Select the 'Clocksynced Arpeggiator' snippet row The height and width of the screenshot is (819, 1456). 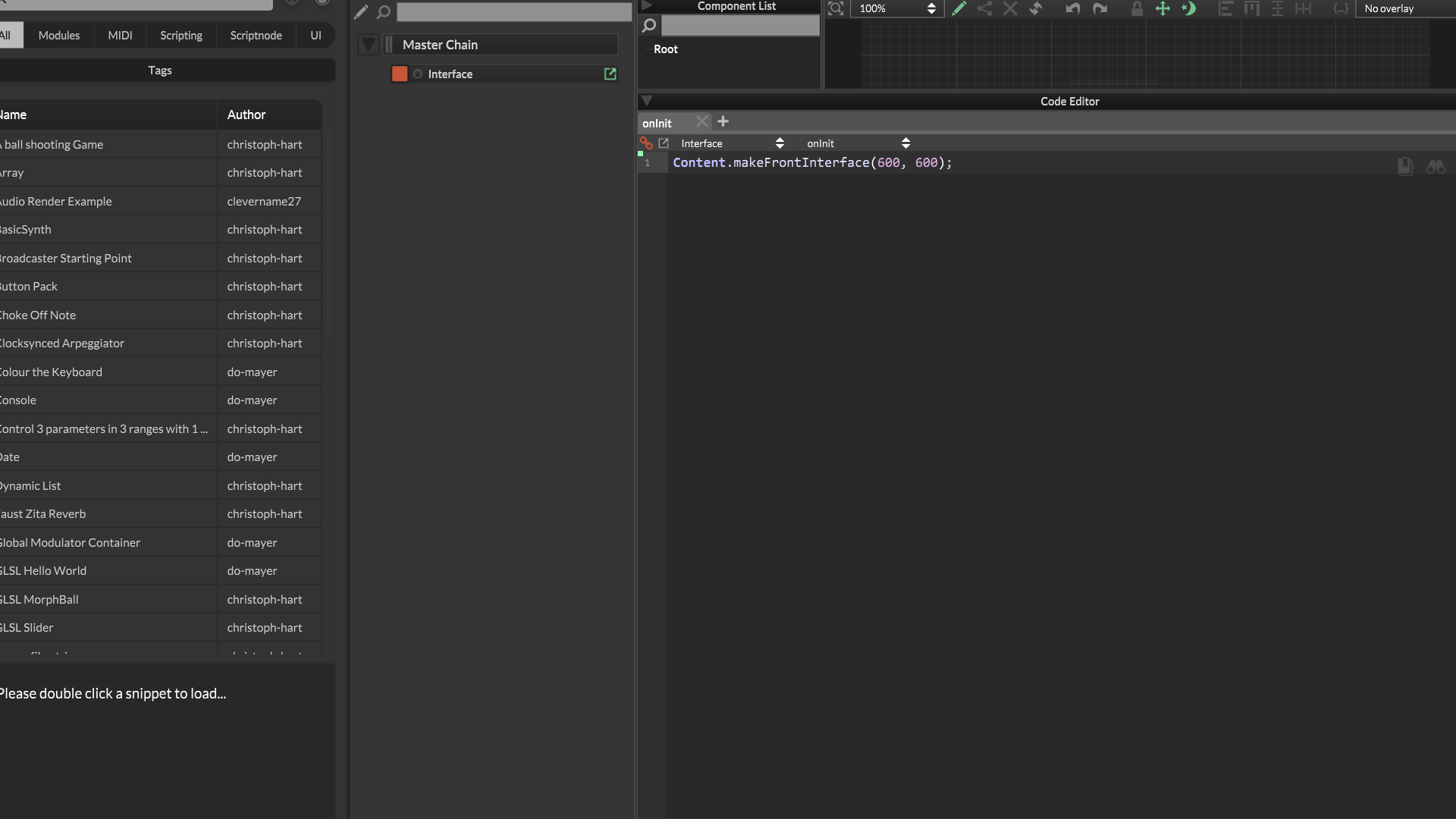point(161,343)
